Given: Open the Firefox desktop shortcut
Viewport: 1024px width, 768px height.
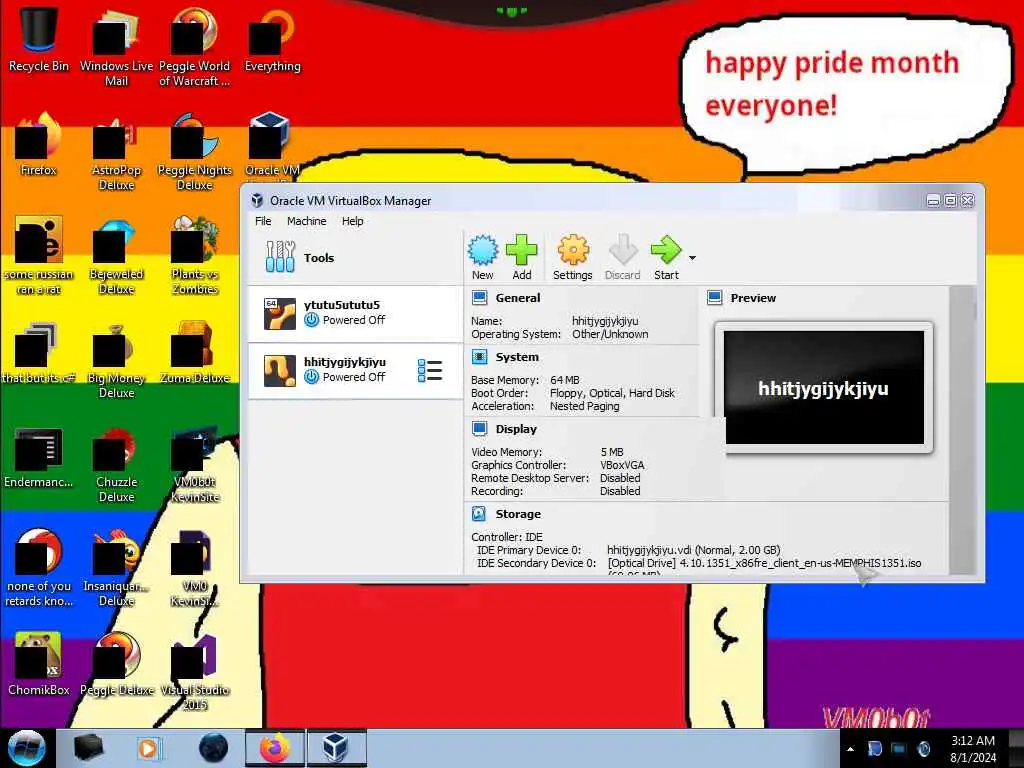Looking at the screenshot, I should (39, 145).
